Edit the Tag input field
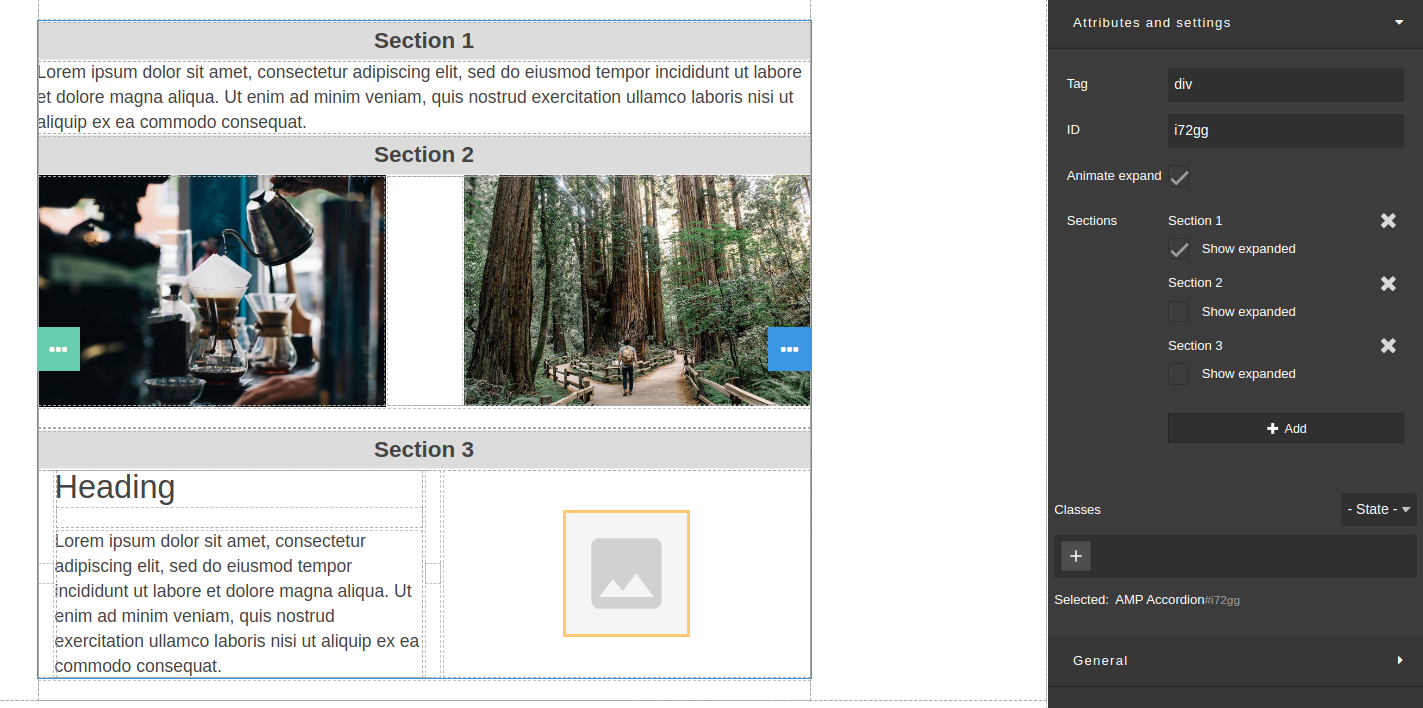Image resolution: width=1423 pixels, height=708 pixels. point(1285,84)
